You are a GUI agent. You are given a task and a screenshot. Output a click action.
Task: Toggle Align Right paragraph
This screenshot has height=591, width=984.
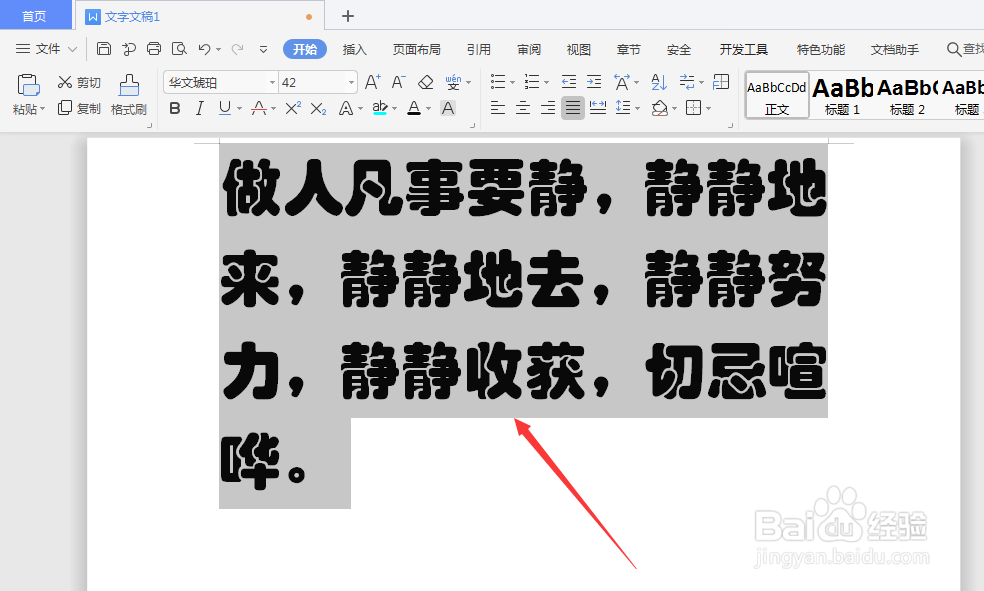point(548,108)
